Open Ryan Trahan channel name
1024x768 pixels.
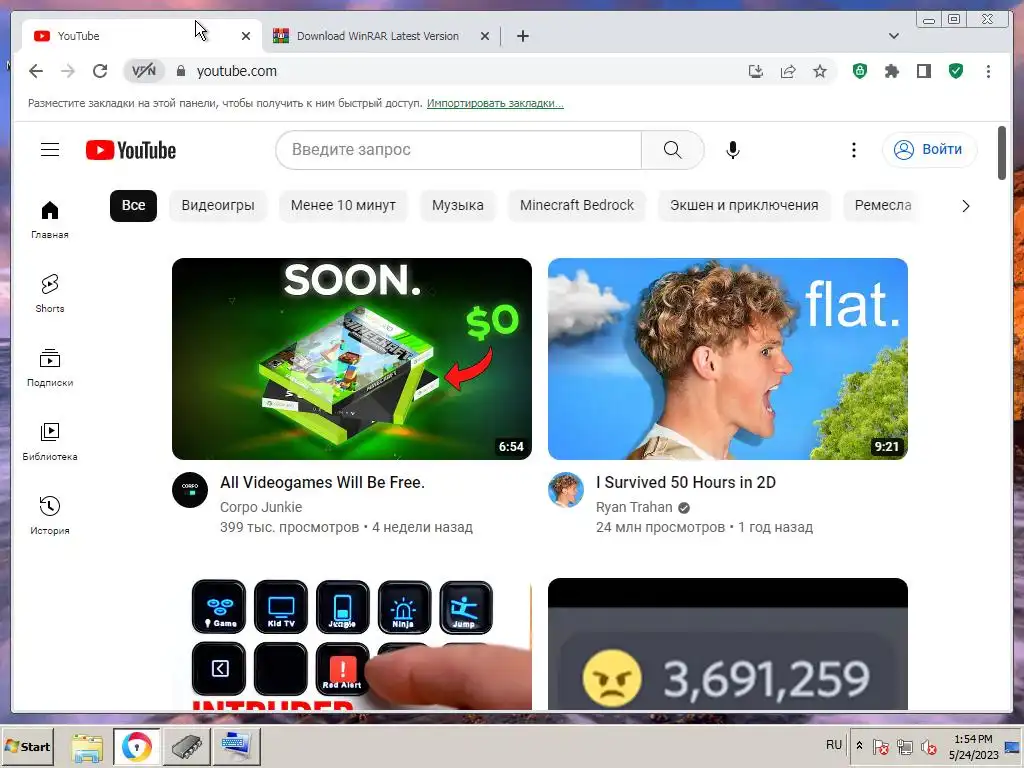click(x=634, y=507)
